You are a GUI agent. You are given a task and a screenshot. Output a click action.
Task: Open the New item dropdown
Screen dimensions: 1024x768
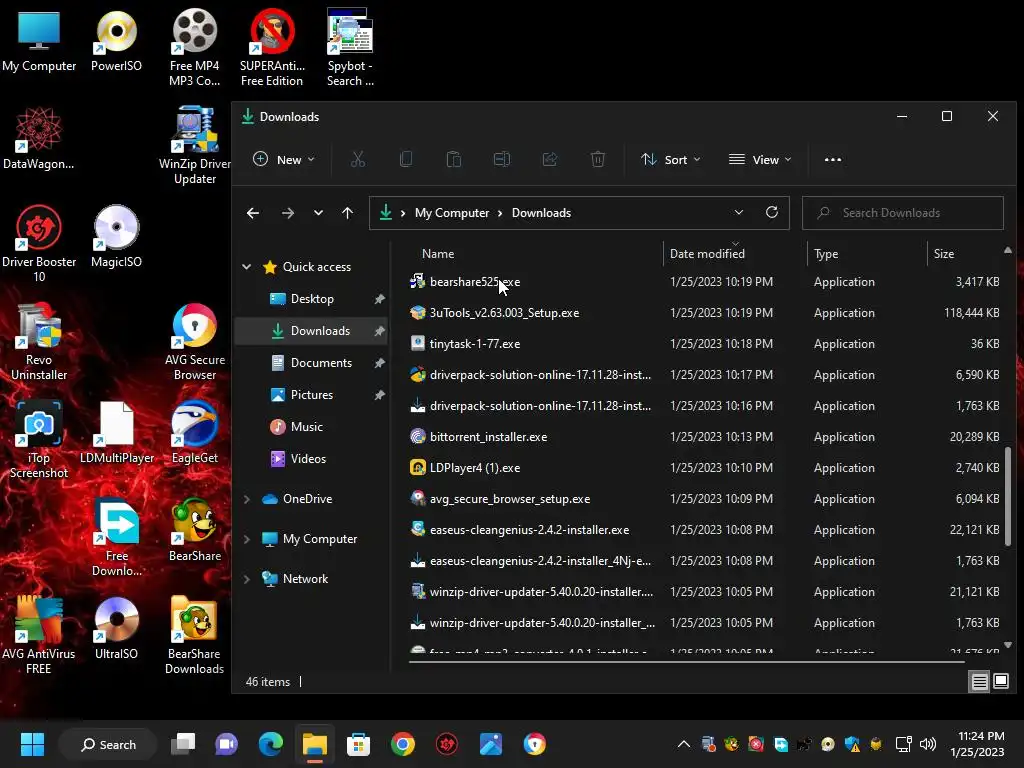(x=284, y=159)
